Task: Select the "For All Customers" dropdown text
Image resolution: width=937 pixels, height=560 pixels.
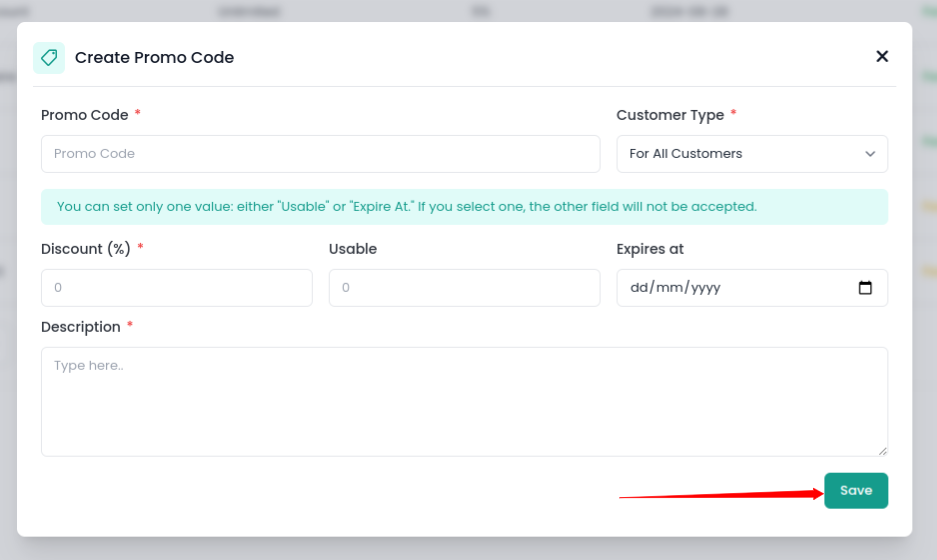Action: [x=686, y=154]
